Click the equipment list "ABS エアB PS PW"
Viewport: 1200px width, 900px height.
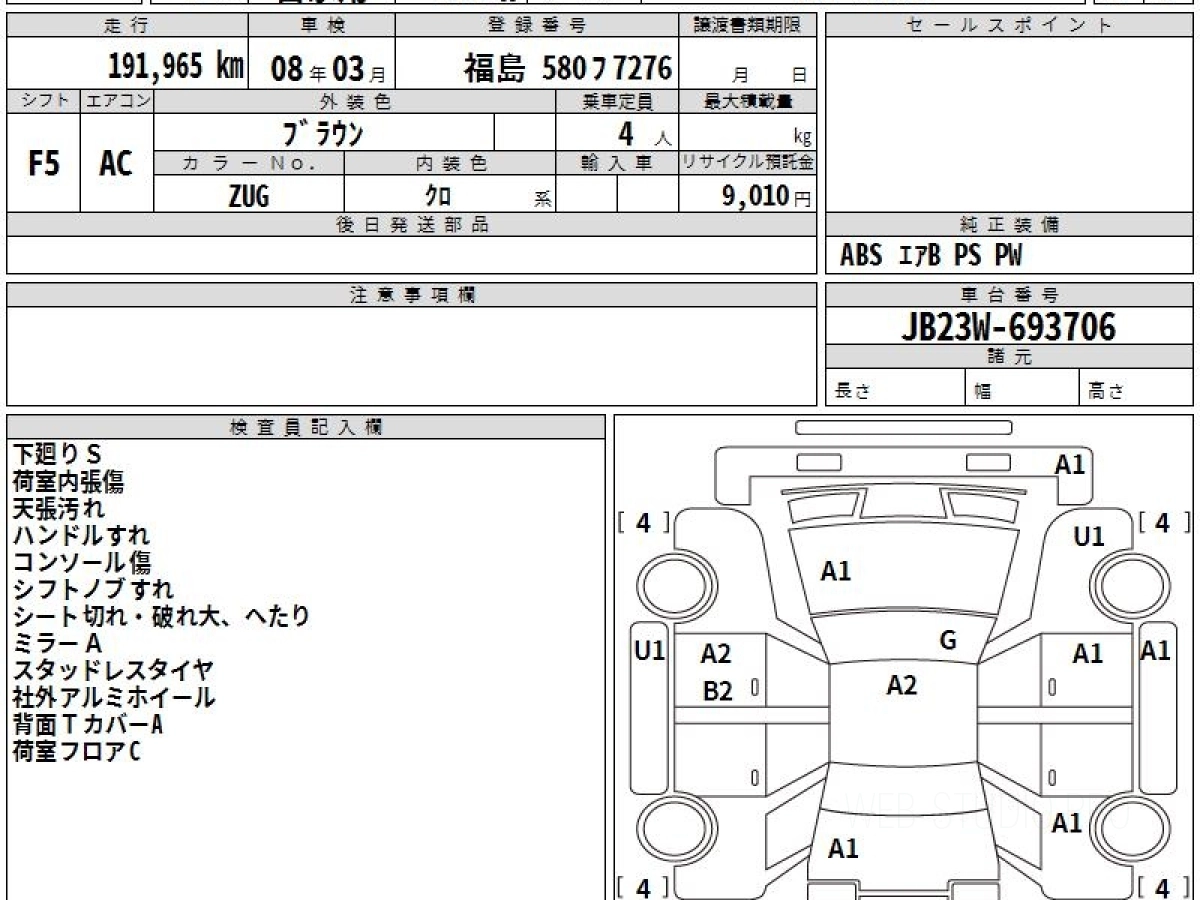[931, 256]
